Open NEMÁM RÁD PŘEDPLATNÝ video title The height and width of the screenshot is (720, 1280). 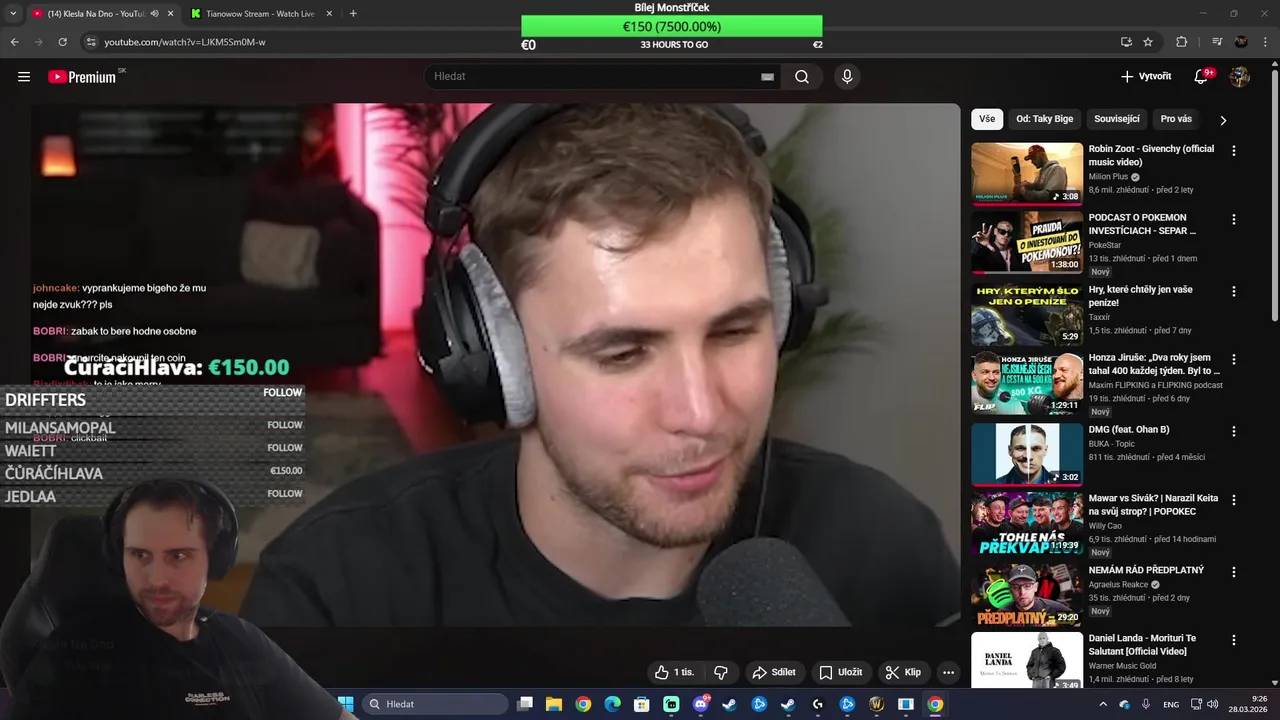(x=1146, y=570)
